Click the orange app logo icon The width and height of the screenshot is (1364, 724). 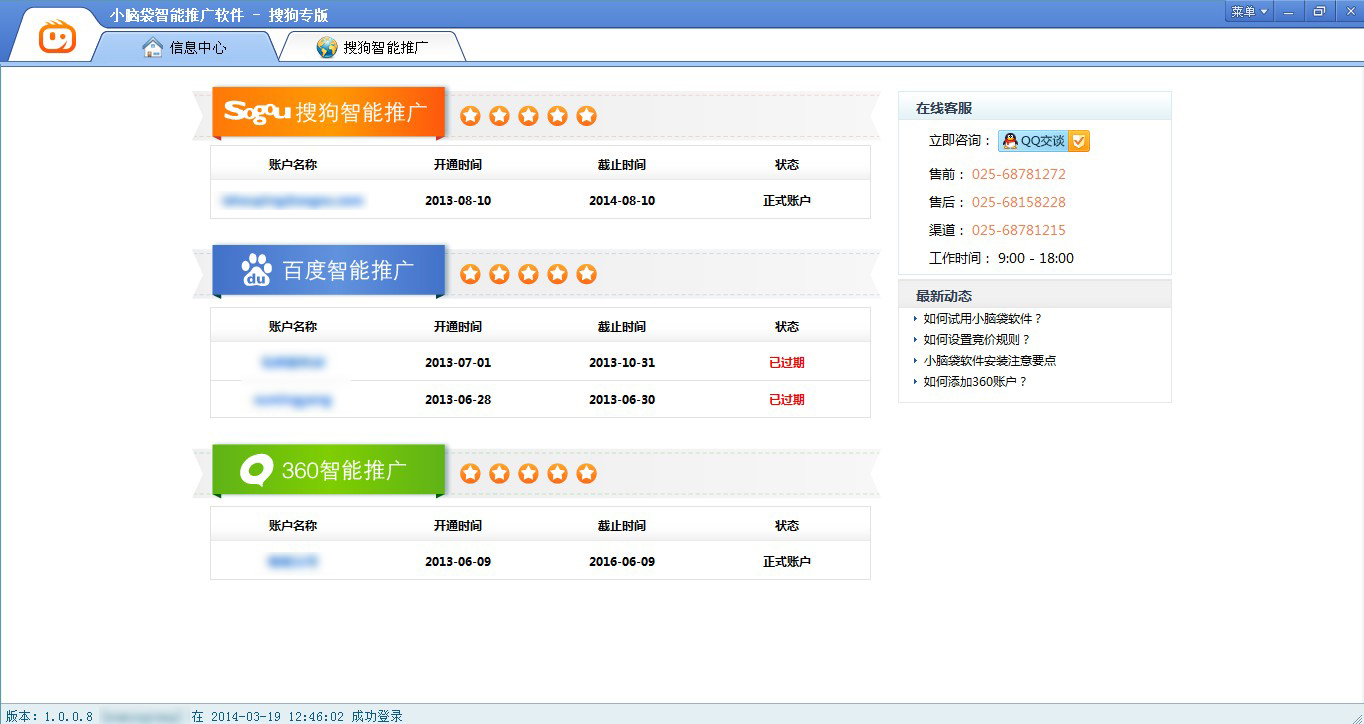point(57,39)
